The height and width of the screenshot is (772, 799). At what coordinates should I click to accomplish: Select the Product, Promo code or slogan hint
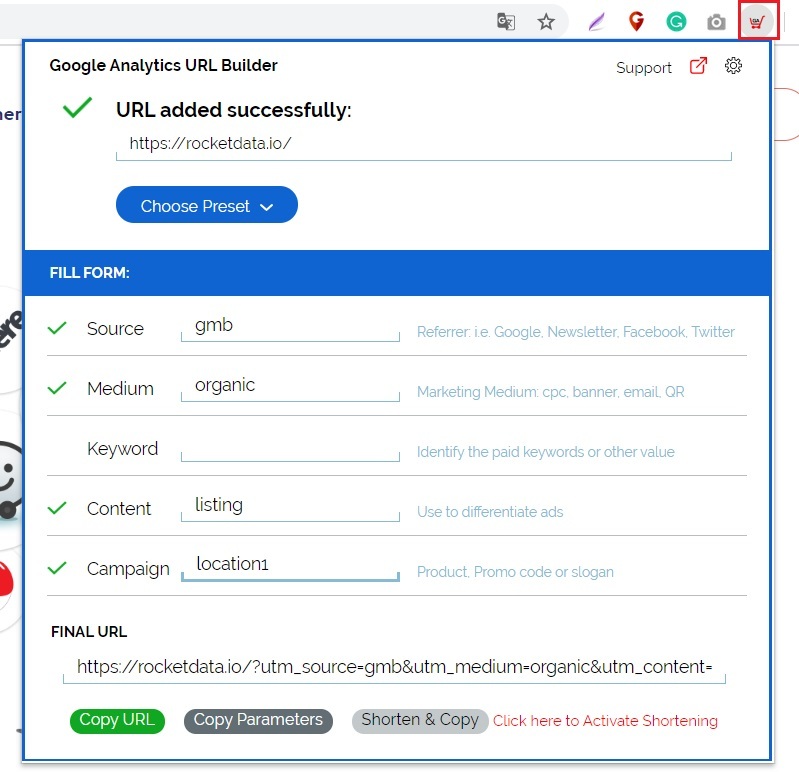point(515,572)
